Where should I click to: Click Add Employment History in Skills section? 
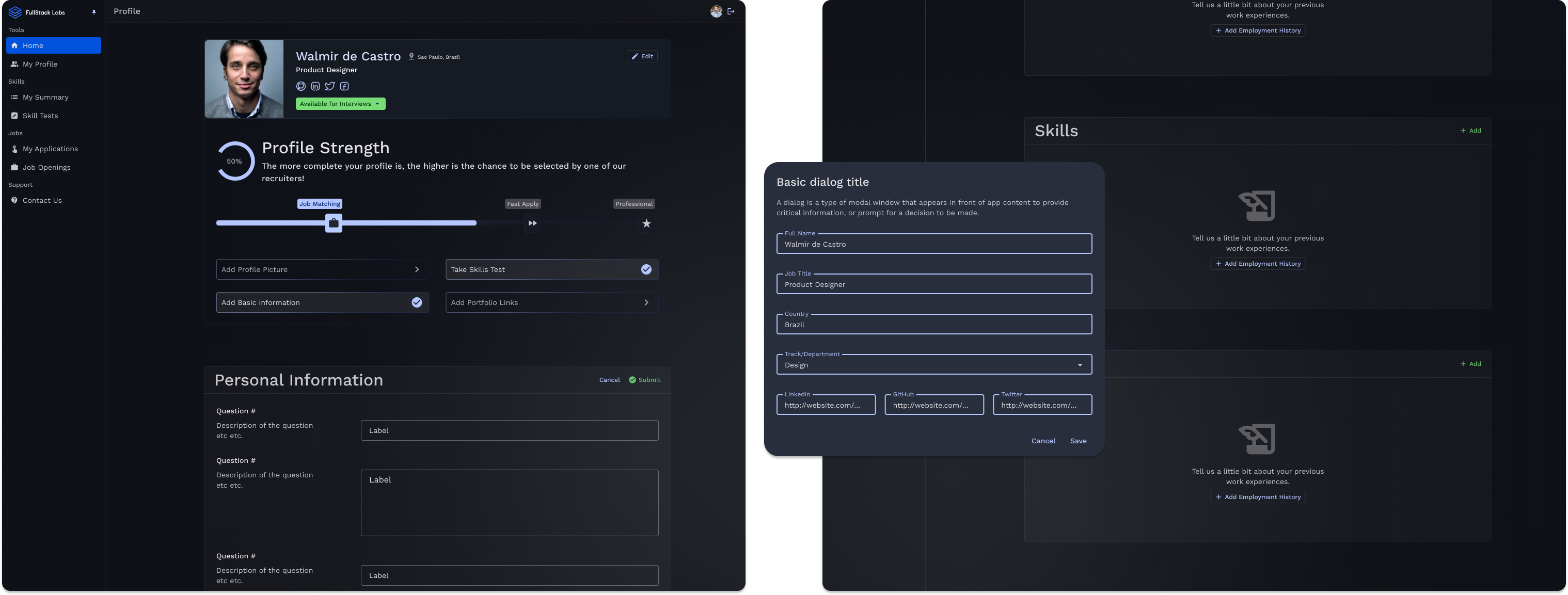(x=1258, y=264)
